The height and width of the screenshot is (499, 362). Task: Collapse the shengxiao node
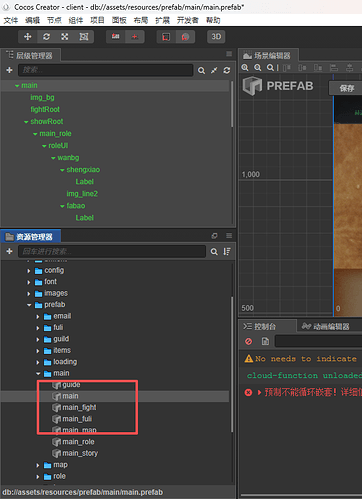click(x=62, y=170)
